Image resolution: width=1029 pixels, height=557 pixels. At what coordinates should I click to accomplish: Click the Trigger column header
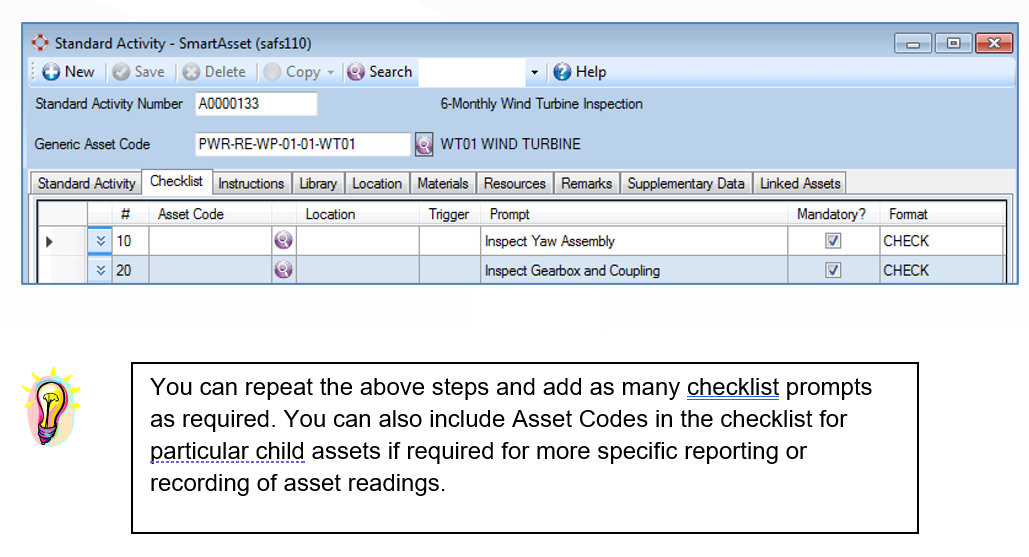tap(450, 214)
